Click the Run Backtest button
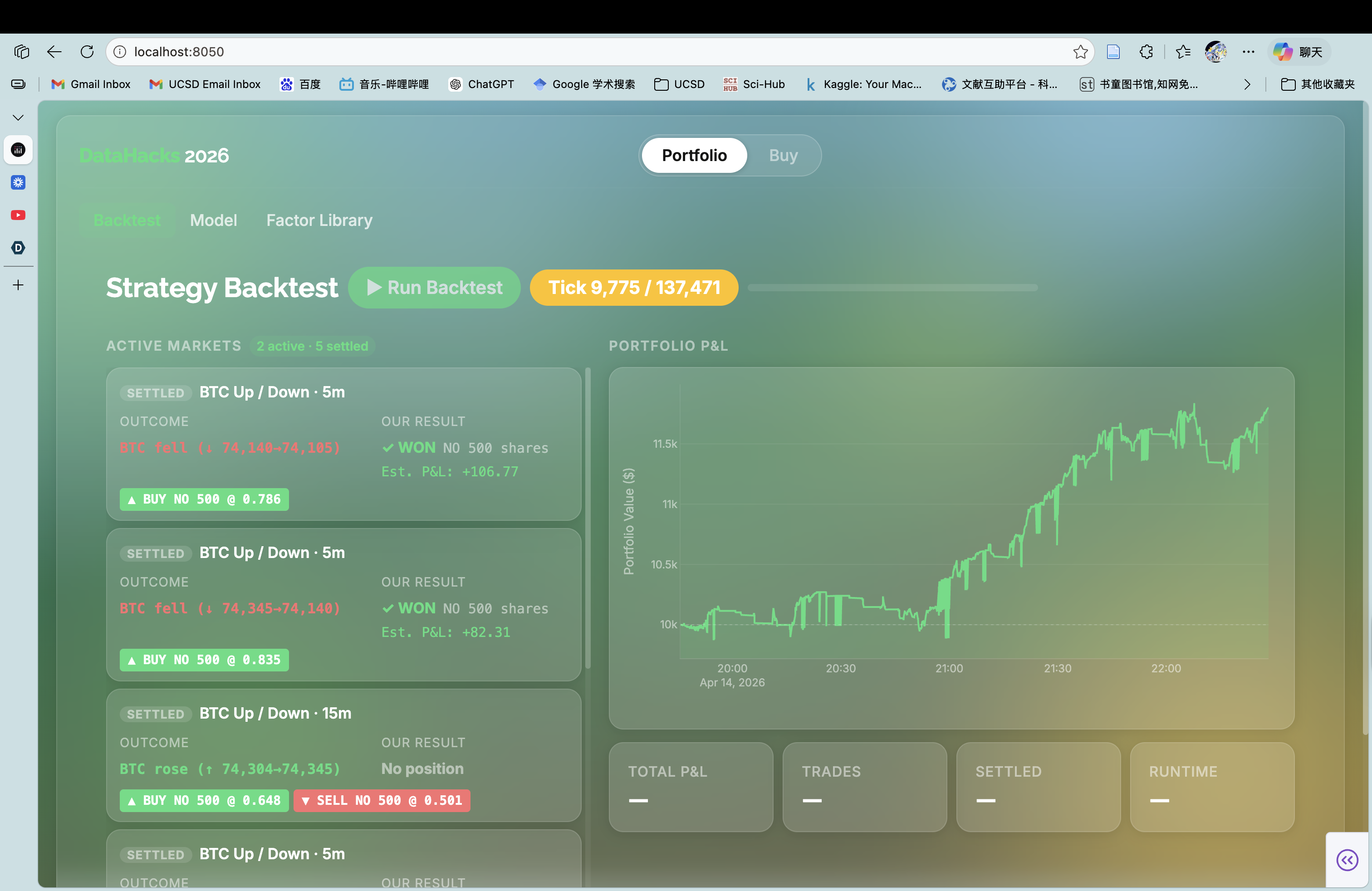Viewport: 1372px width, 891px height. point(434,288)
